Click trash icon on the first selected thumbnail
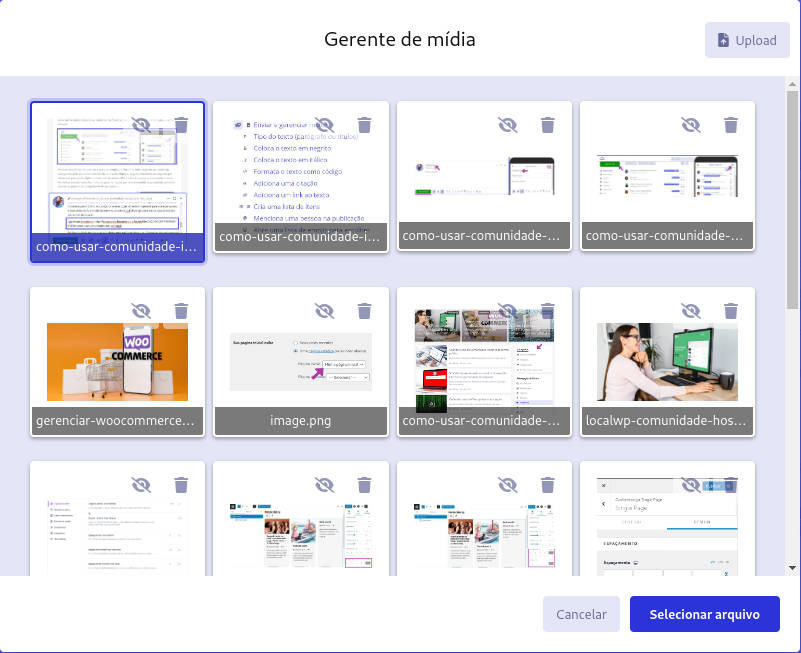Viewport: 801px width, 653px height. (x=181, y=125)
